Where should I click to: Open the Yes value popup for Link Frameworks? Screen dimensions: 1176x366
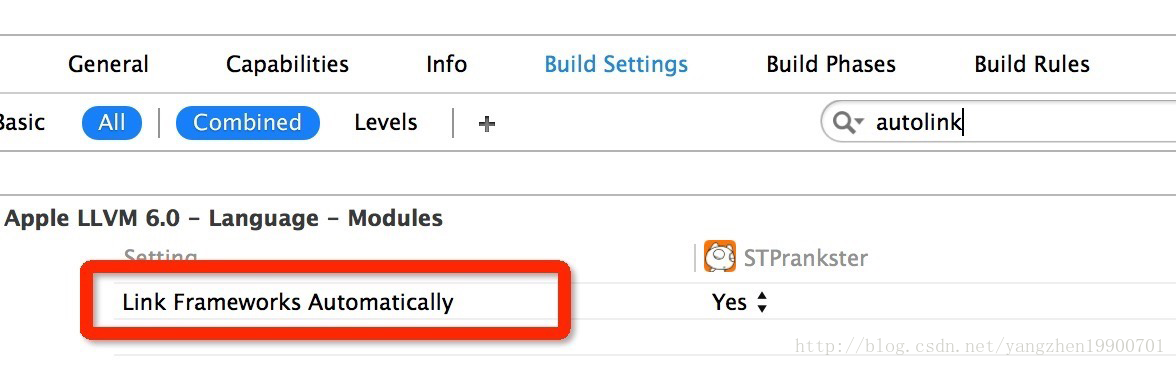740,302
